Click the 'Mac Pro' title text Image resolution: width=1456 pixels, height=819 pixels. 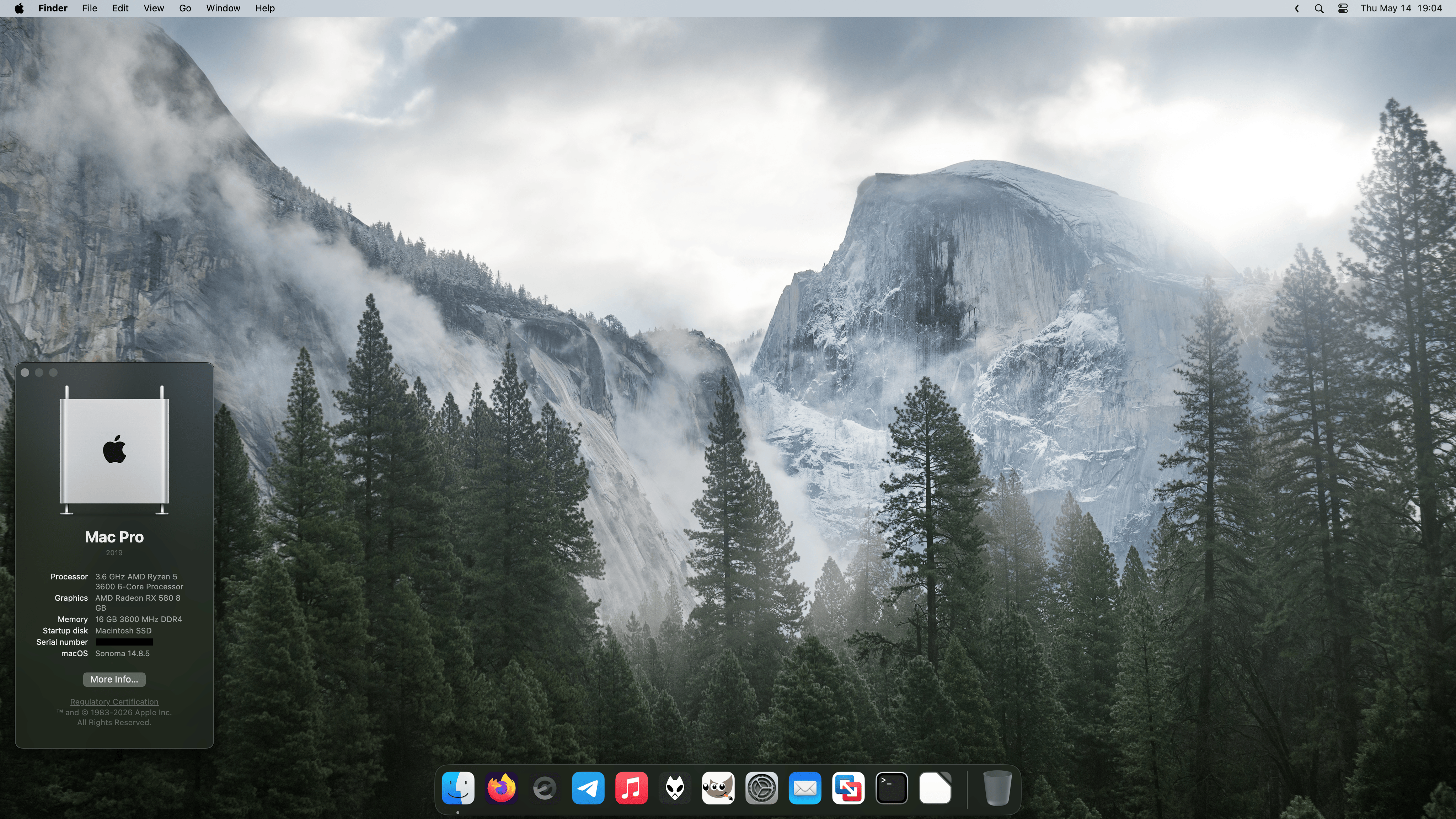(x=114, y=537)
